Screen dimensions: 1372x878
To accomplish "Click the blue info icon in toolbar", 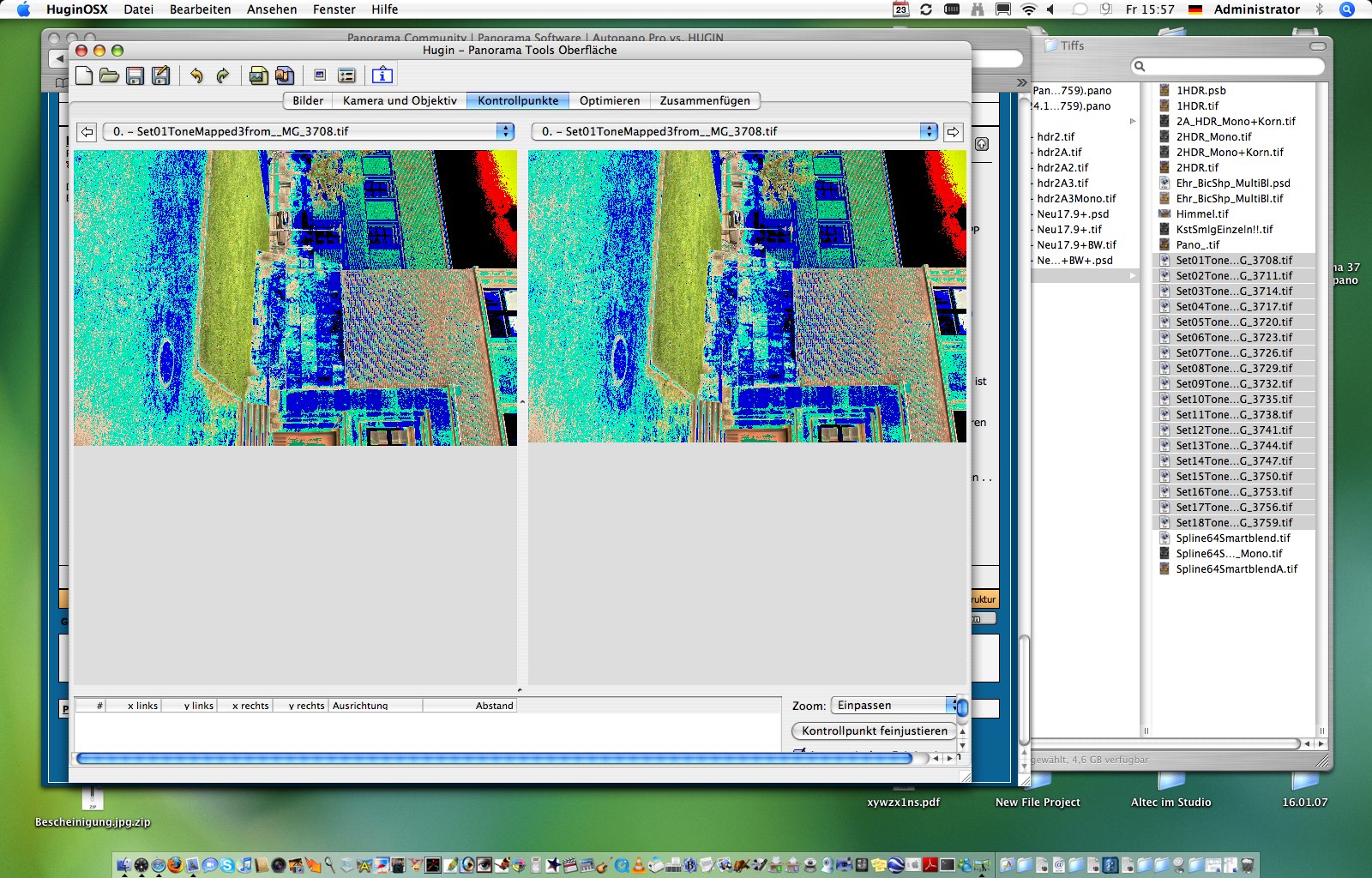I will point(382,75).
